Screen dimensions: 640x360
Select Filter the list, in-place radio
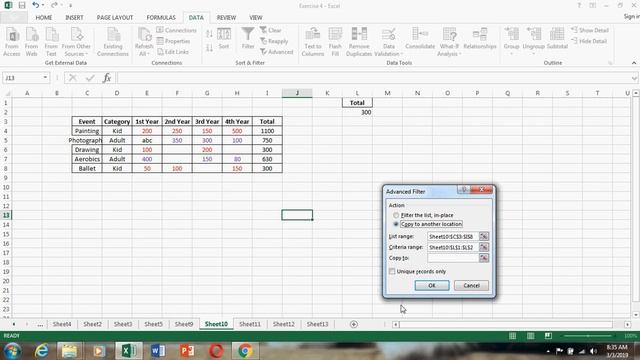coord(396,215)
